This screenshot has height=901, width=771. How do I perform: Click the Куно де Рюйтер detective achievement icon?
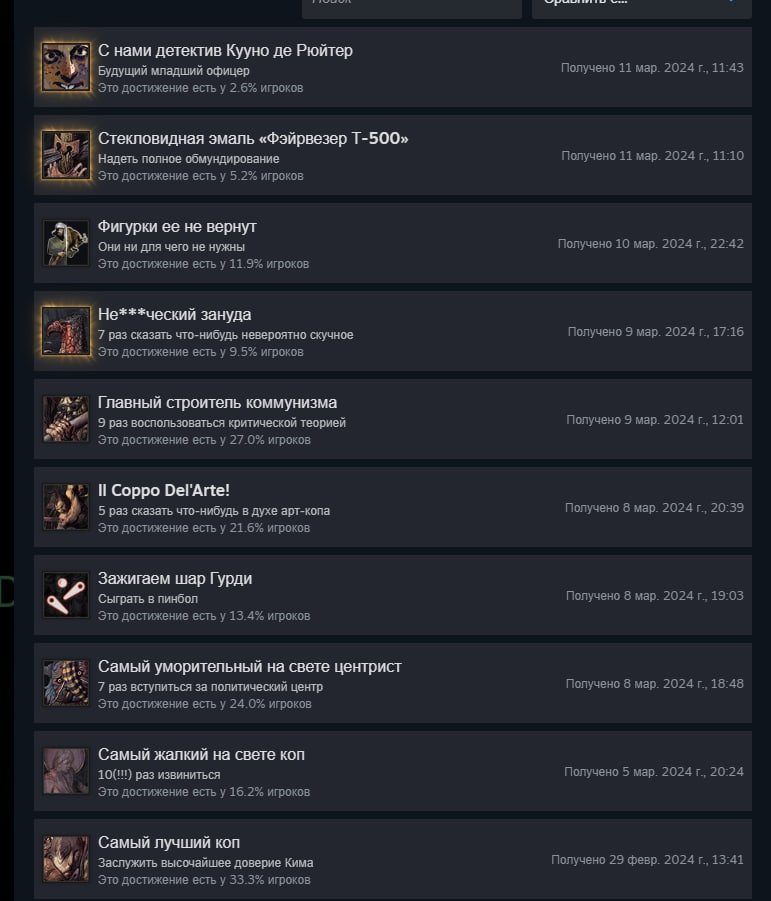(66, 67)
